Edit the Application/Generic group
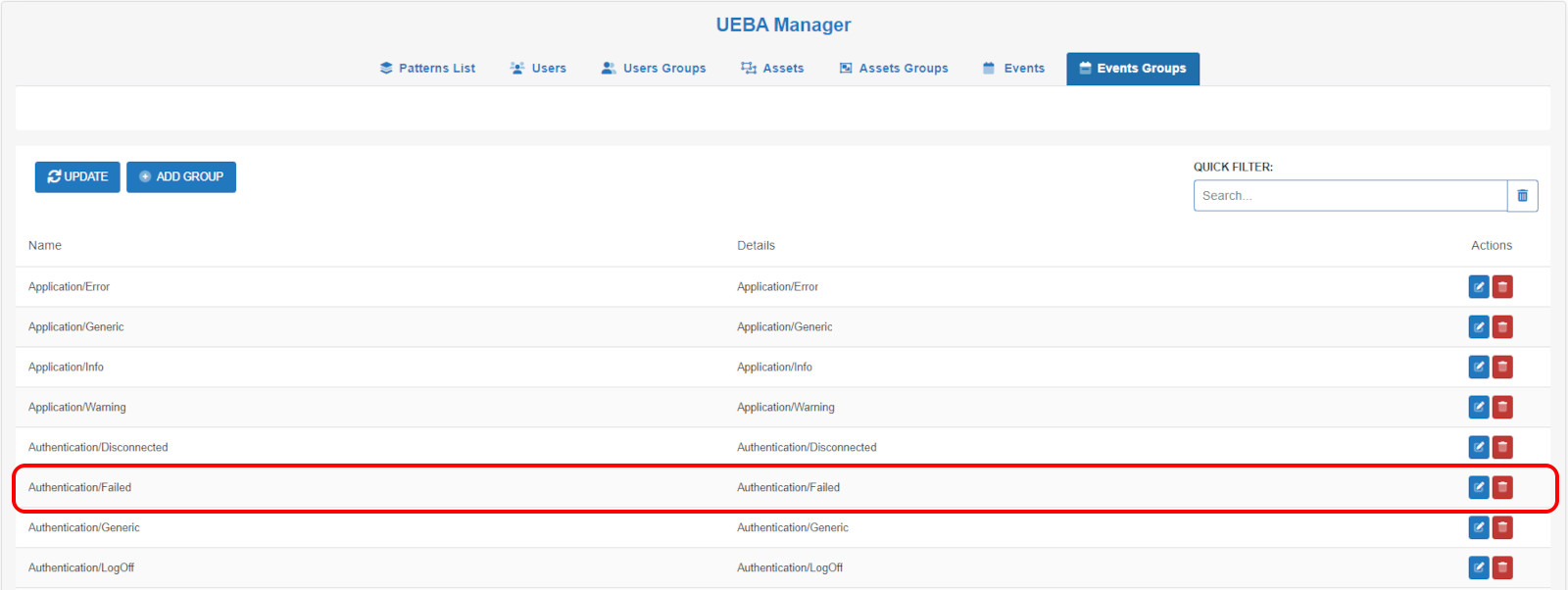Viewport: 1568px width, 590px height. (x=1479, y=326)
